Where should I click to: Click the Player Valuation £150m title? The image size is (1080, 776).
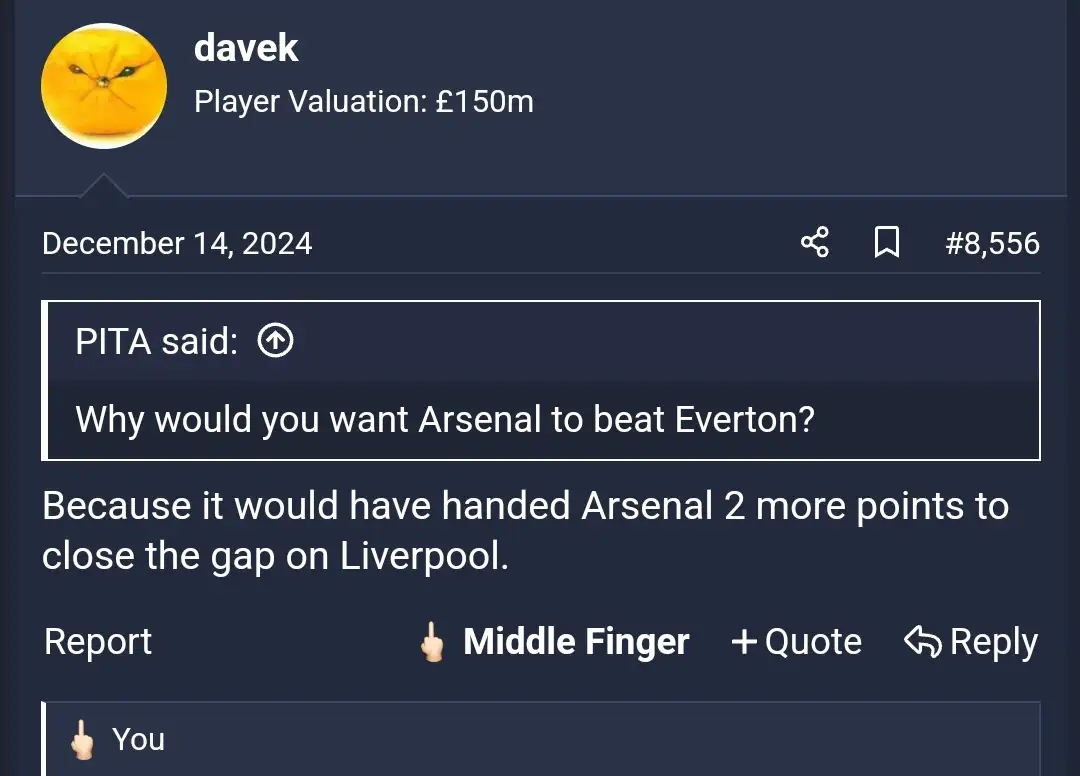[x=364, y=101]
